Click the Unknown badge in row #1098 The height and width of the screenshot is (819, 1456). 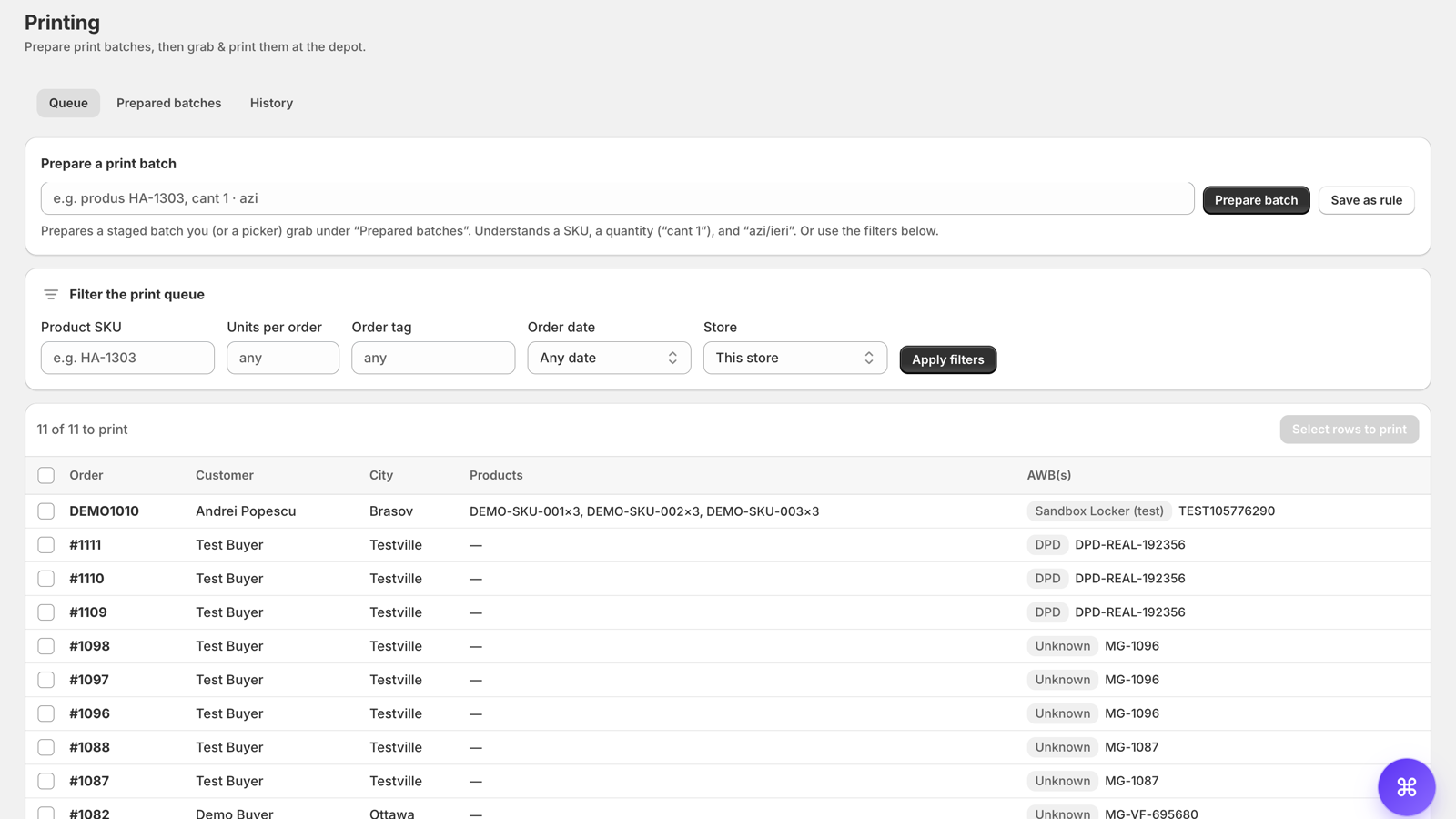1062,646
